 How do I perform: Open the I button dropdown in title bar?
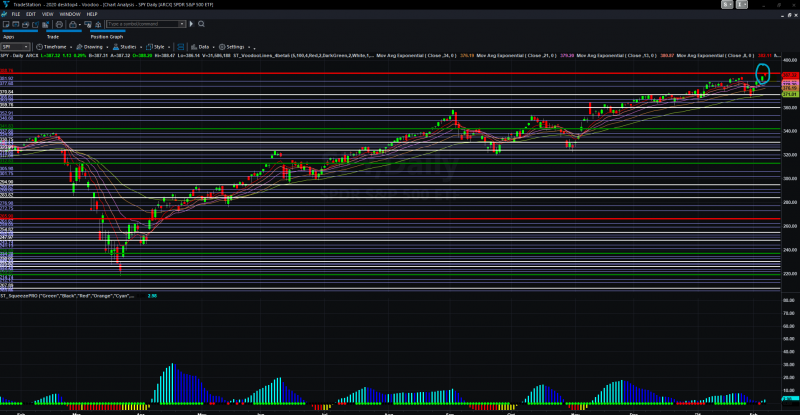click(745, 5)
